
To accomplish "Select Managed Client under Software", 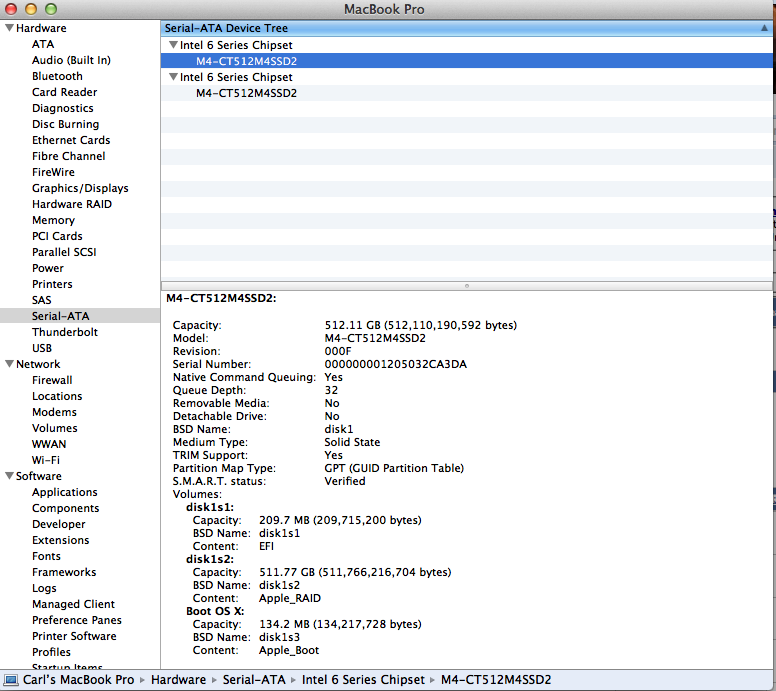I will click(73, 604).
